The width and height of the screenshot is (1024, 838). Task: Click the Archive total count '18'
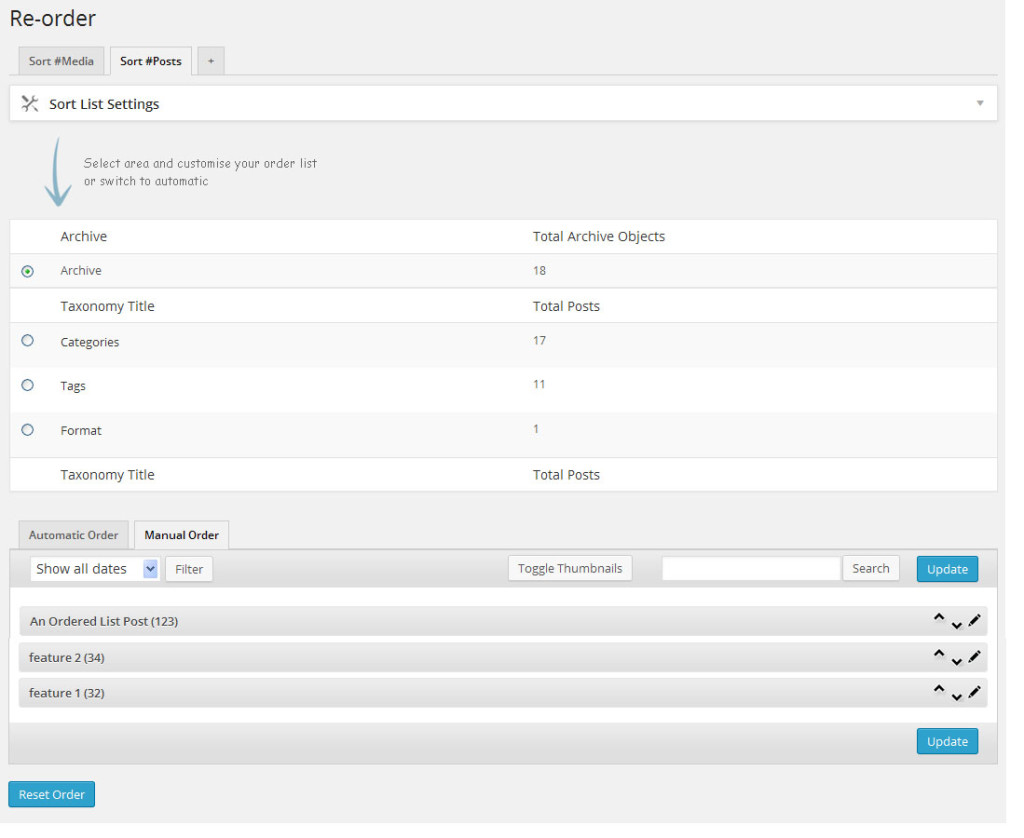pyautogui.click(x=549, y=275)
